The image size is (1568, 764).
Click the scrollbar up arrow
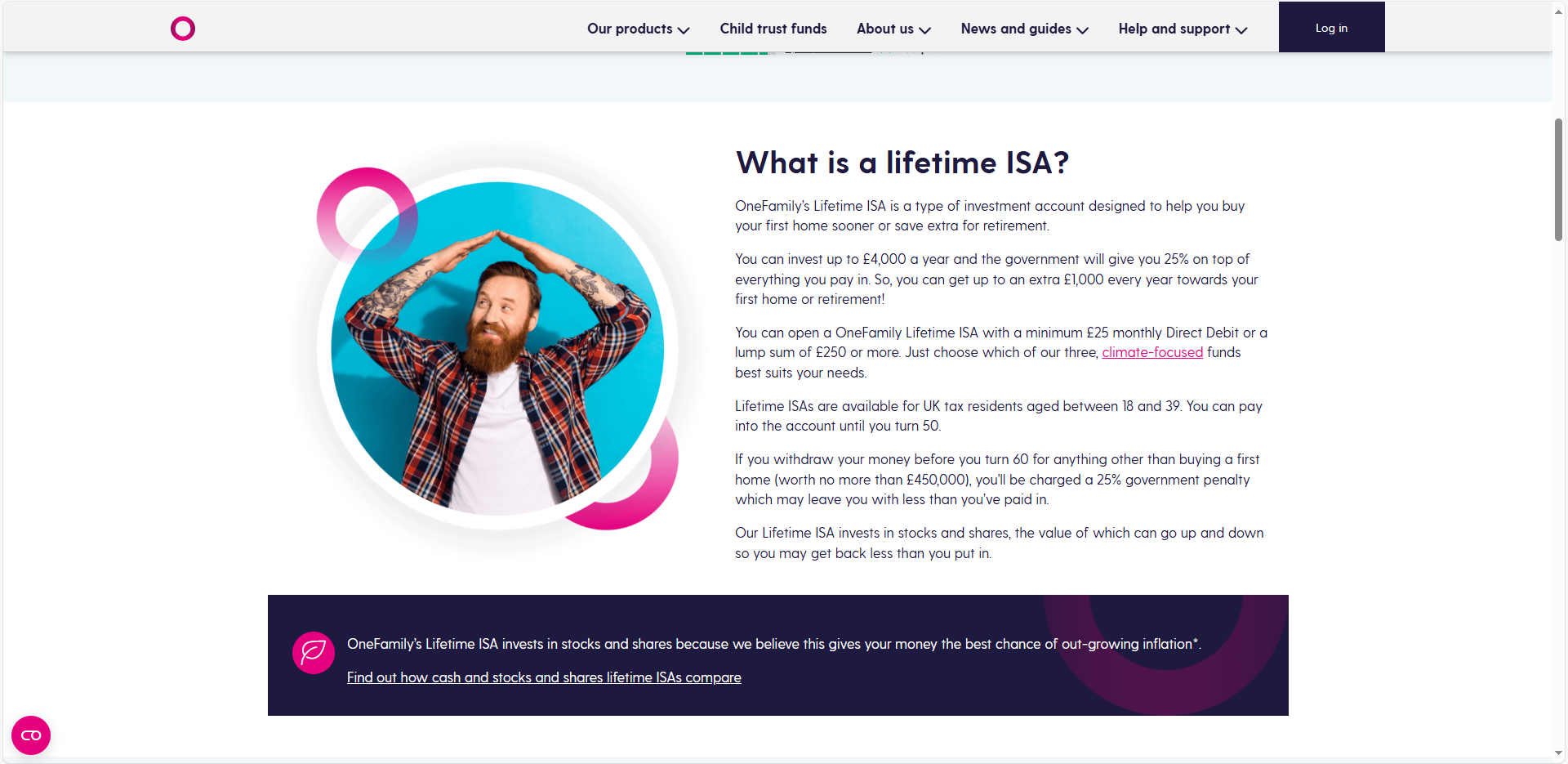click(1559, 11)
